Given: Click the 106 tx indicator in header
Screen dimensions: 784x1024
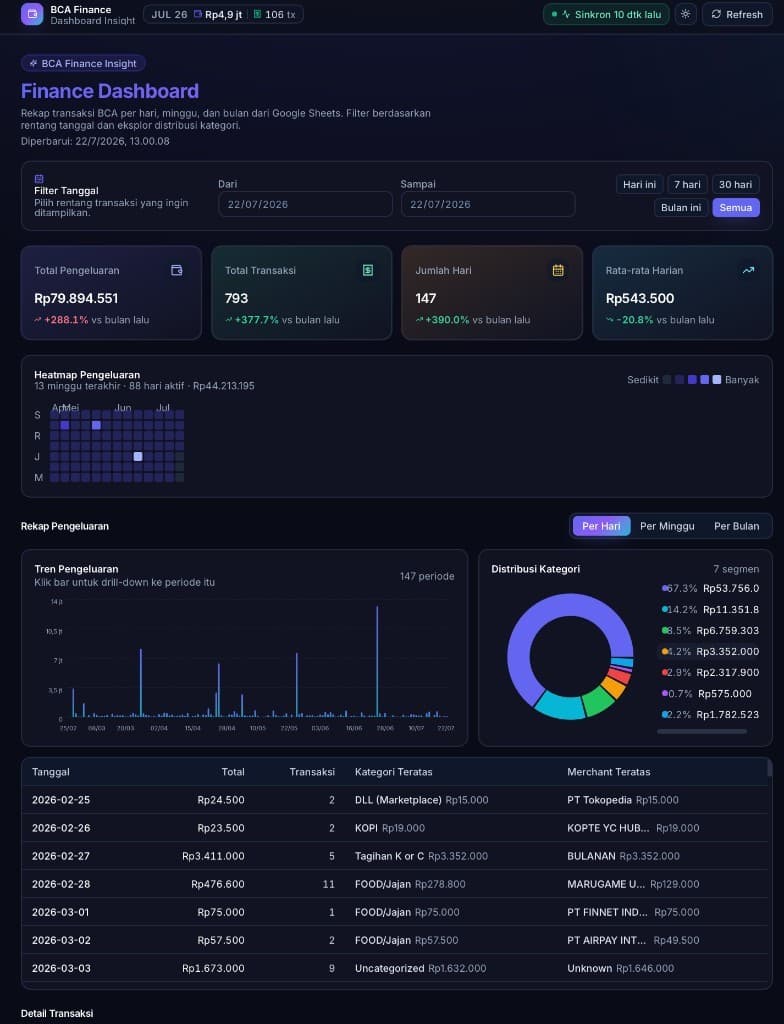Looking at the screenshot, I should 274,14.
